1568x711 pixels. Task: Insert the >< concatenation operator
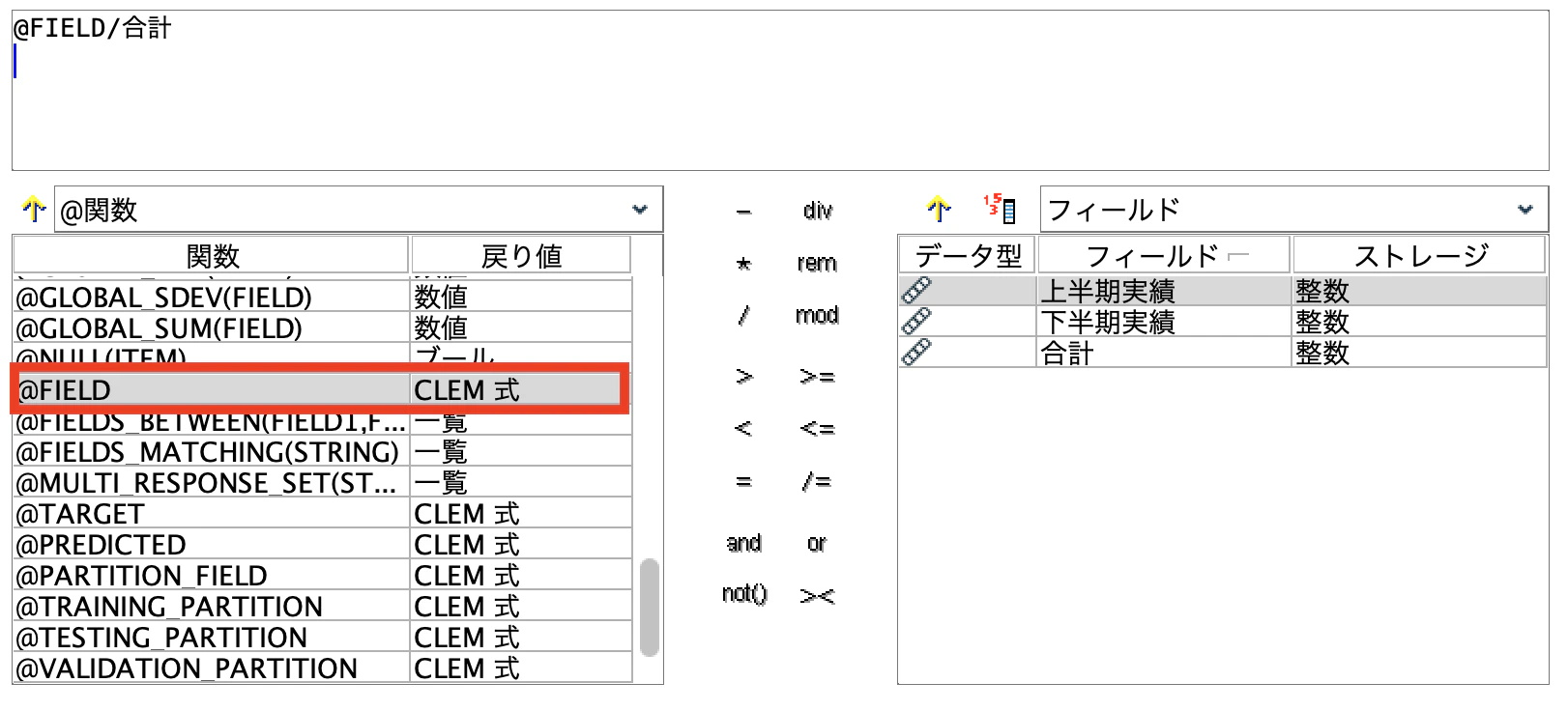point(817,596)
